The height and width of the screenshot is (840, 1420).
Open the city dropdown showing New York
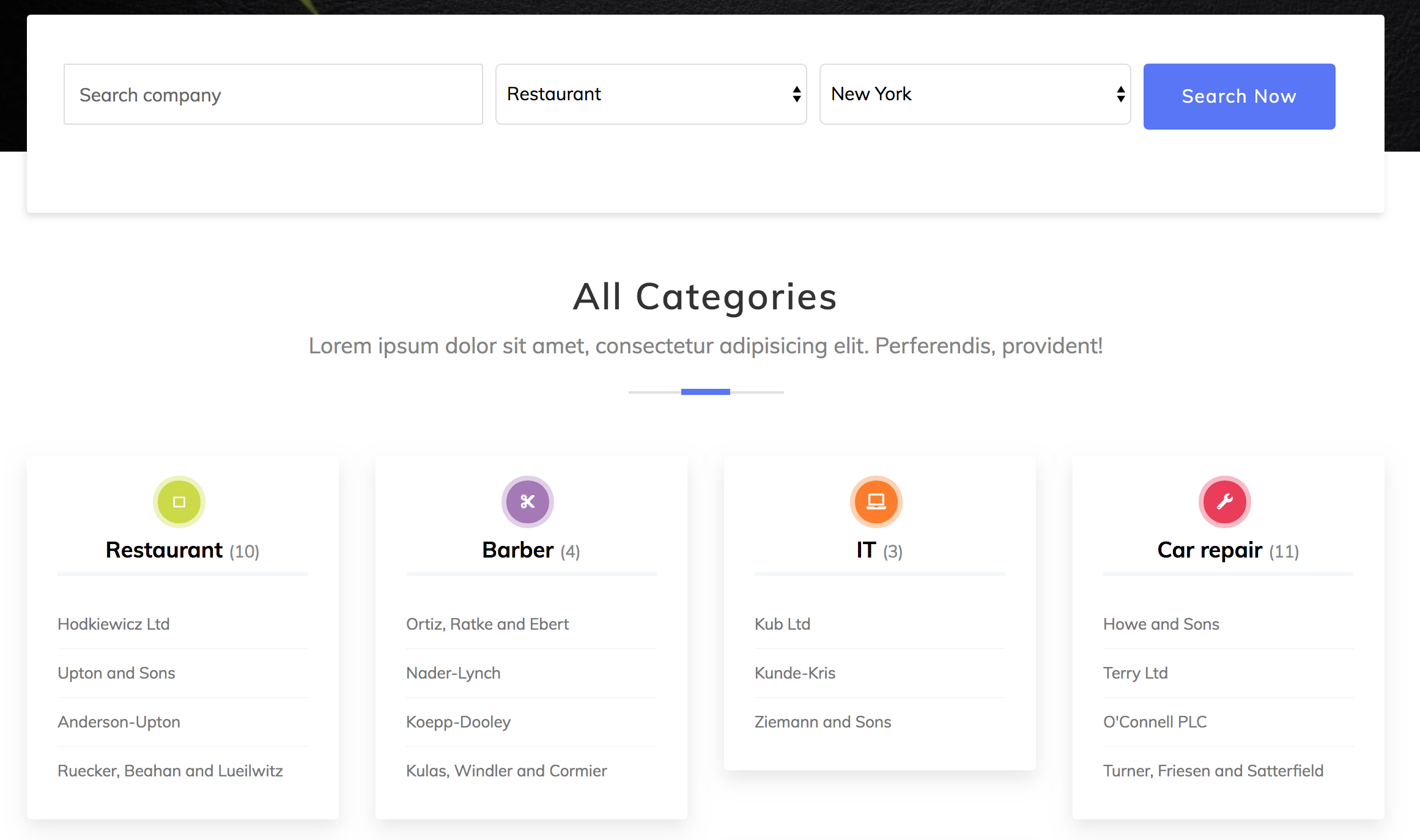click(975, 94)
